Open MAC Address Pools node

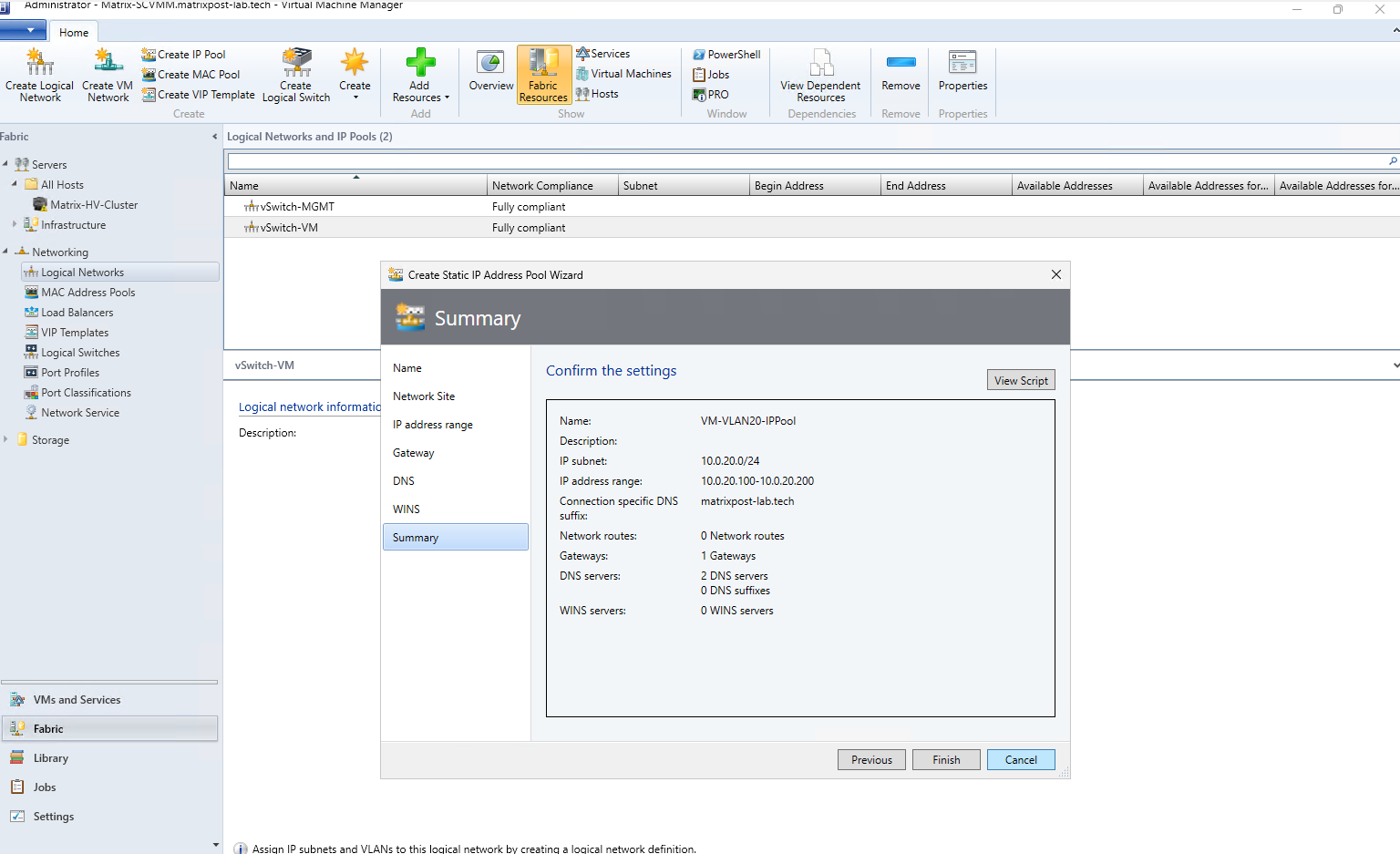(x=80, y=293)
